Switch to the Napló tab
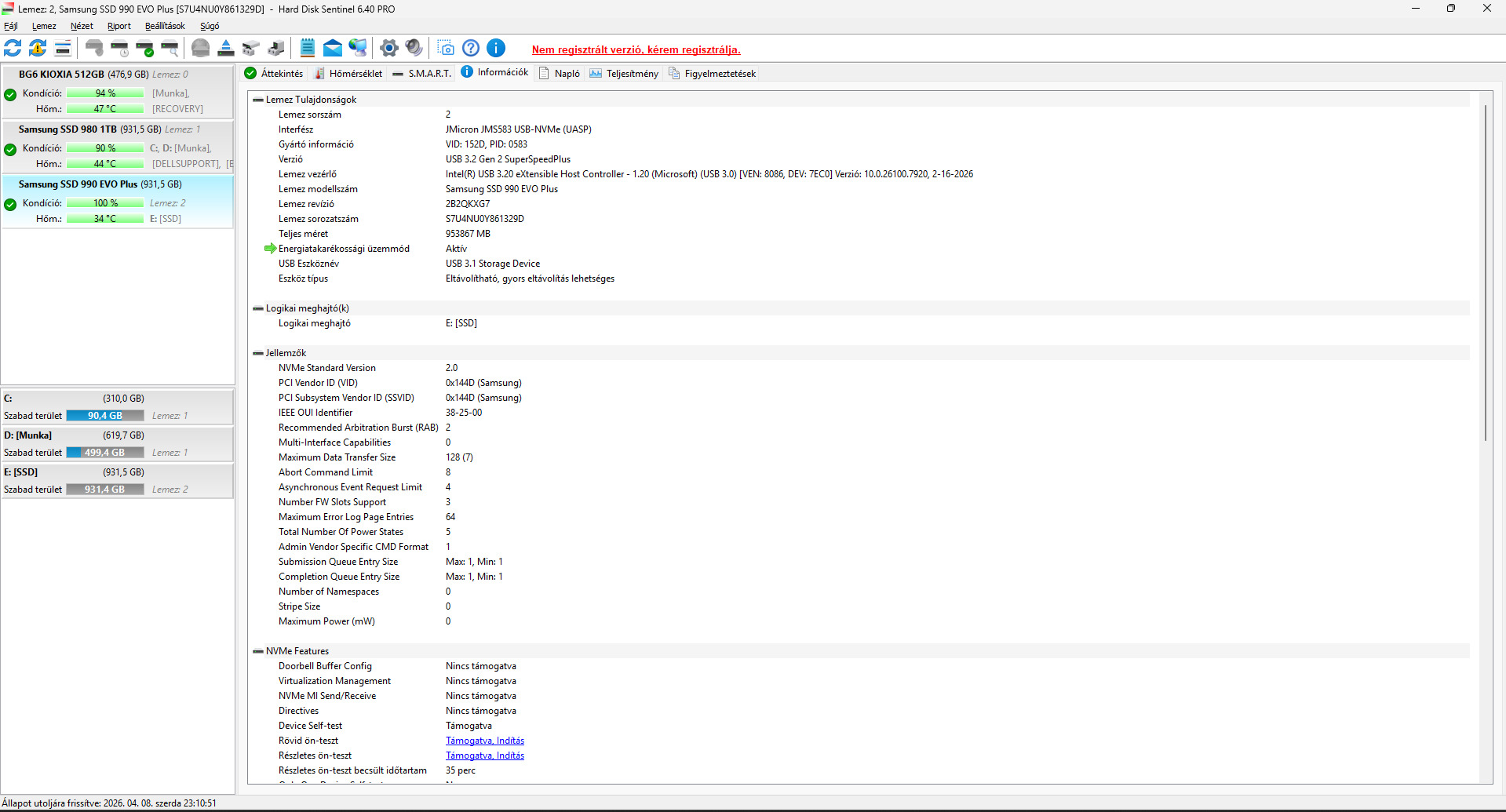This screenshot has width=1506, height=812. pyautogui.click(x=560, y=73)
